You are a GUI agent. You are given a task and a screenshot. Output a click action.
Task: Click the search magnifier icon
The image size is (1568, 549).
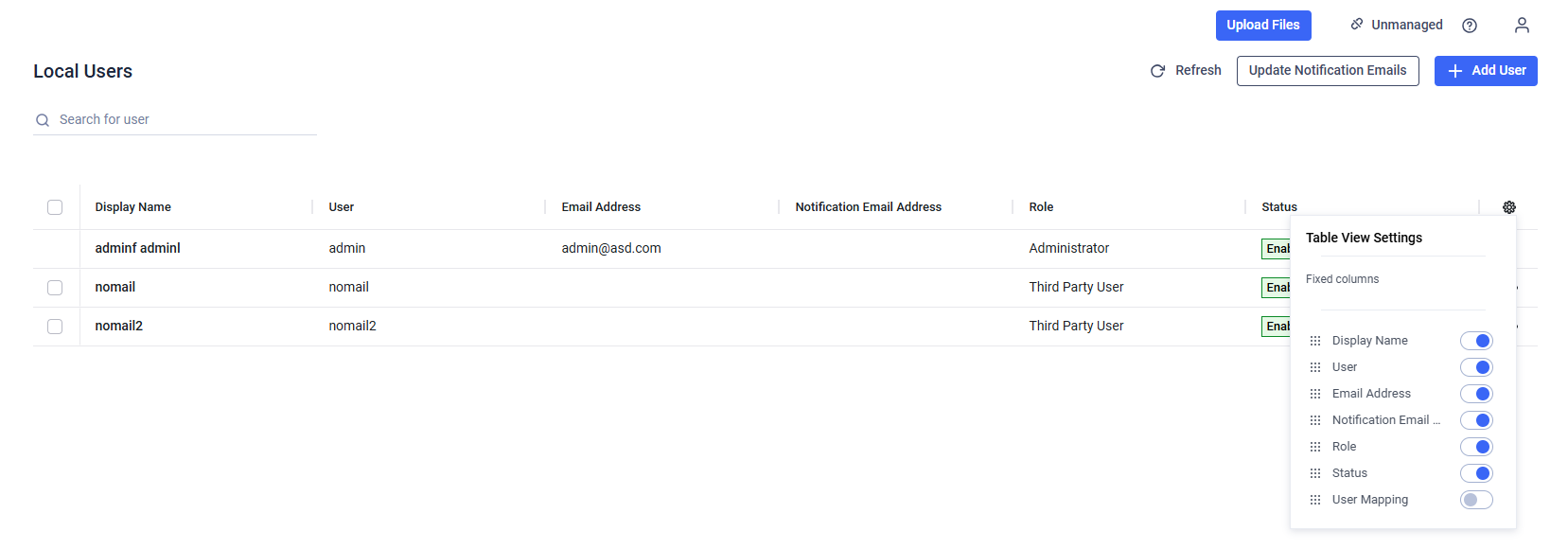[x=42, y=120]
